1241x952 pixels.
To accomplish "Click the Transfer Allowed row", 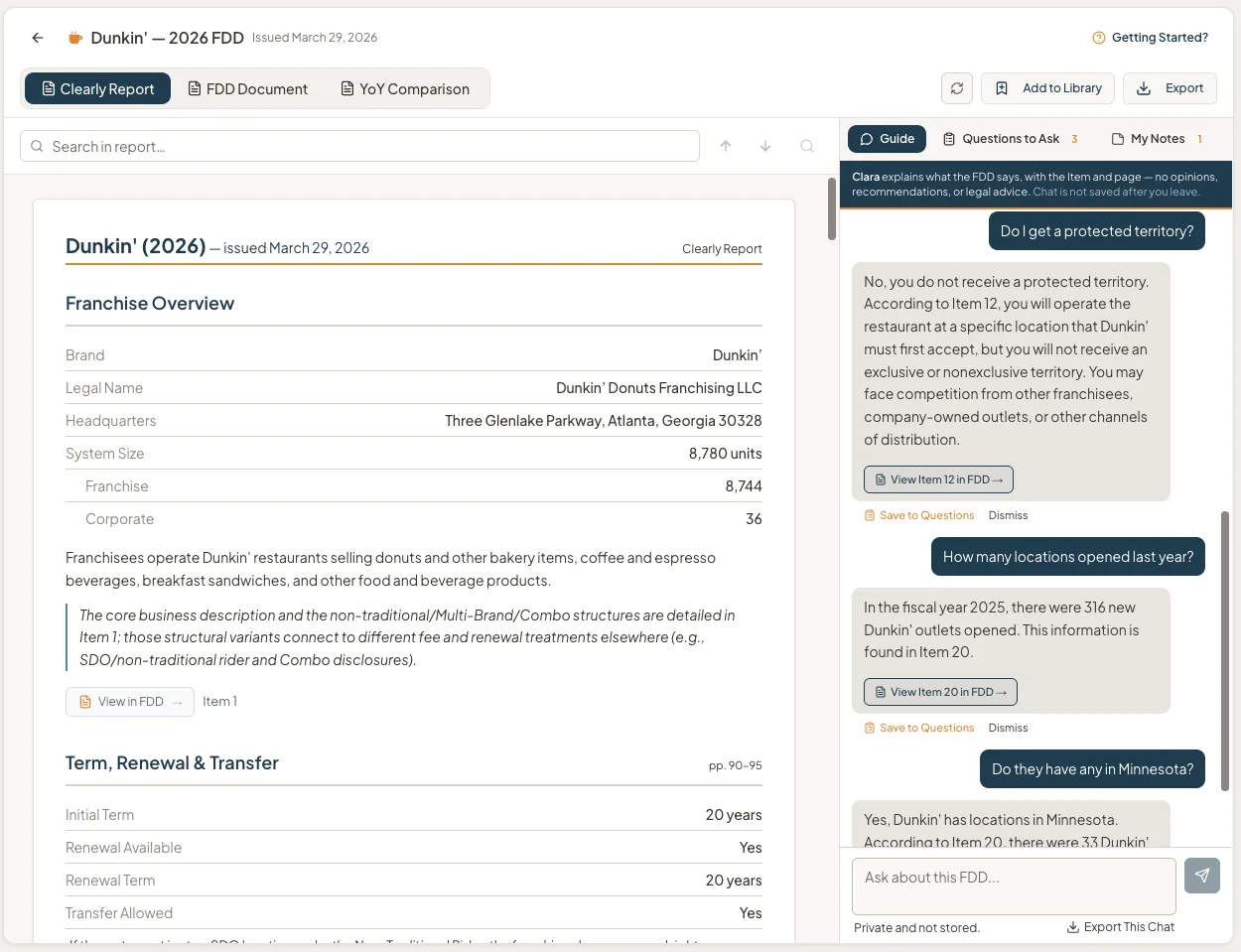I will (x=414, y=913).
